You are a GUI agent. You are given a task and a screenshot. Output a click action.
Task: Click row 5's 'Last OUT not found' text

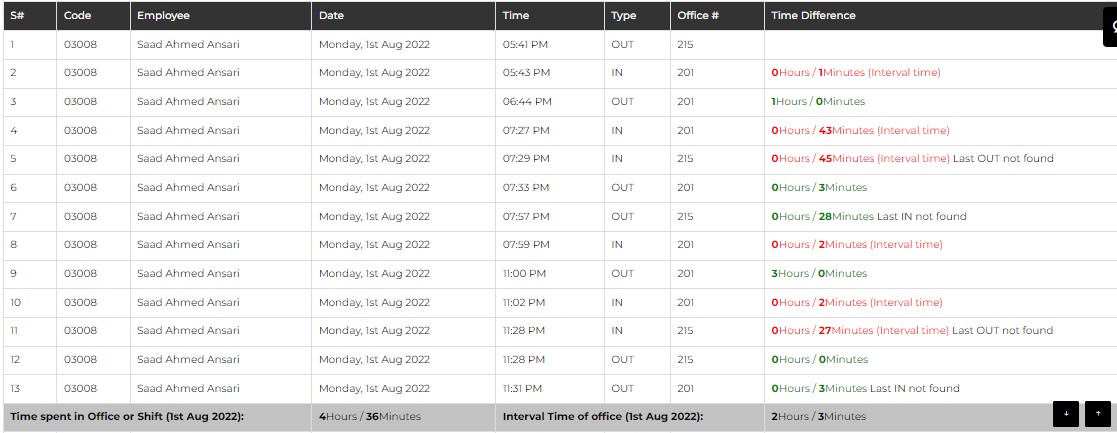pyautogui.click(x=1003, y=159)
